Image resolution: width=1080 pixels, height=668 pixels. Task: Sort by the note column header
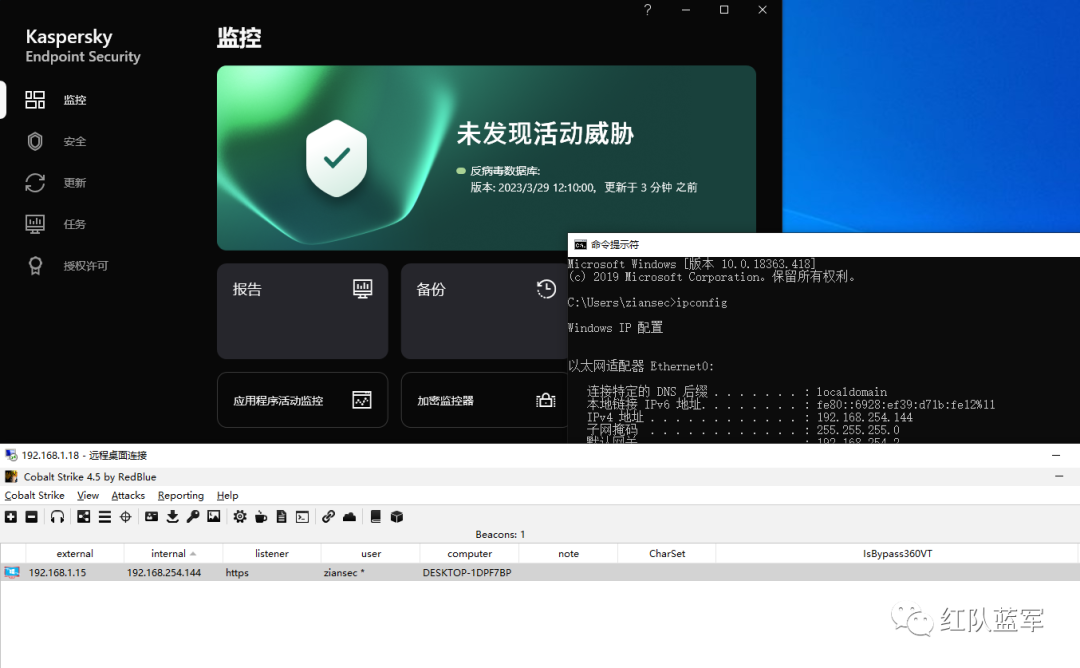[568, 553]
